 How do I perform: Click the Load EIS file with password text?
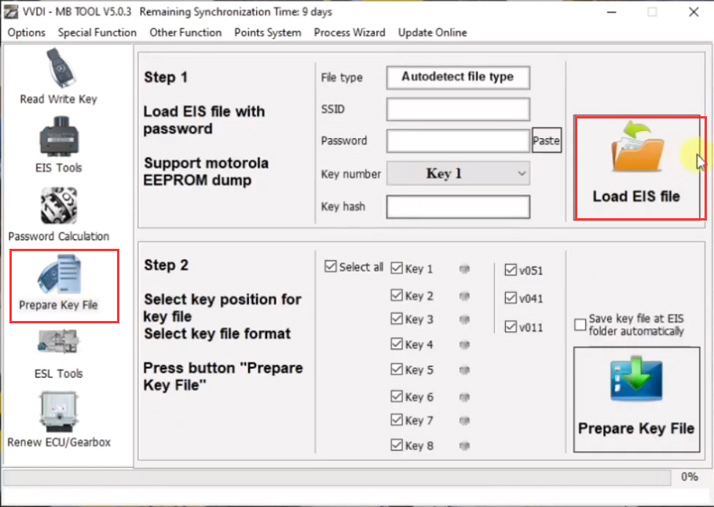(x=204, y=120)
